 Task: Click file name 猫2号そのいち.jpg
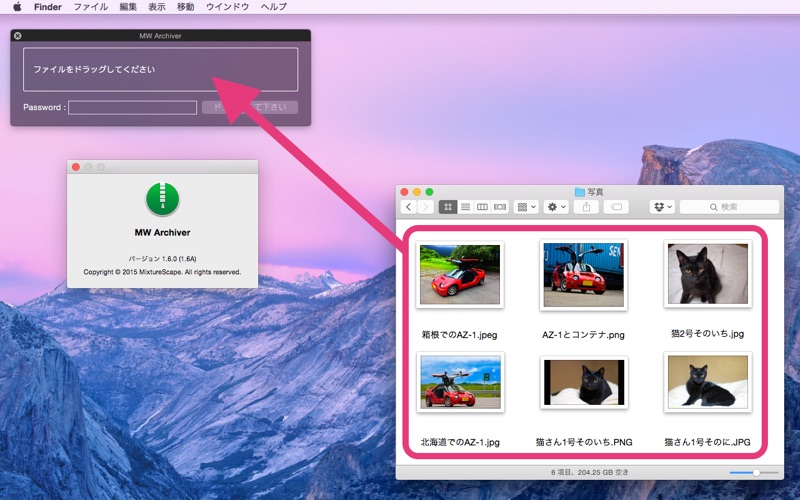(x=708, y=334)
